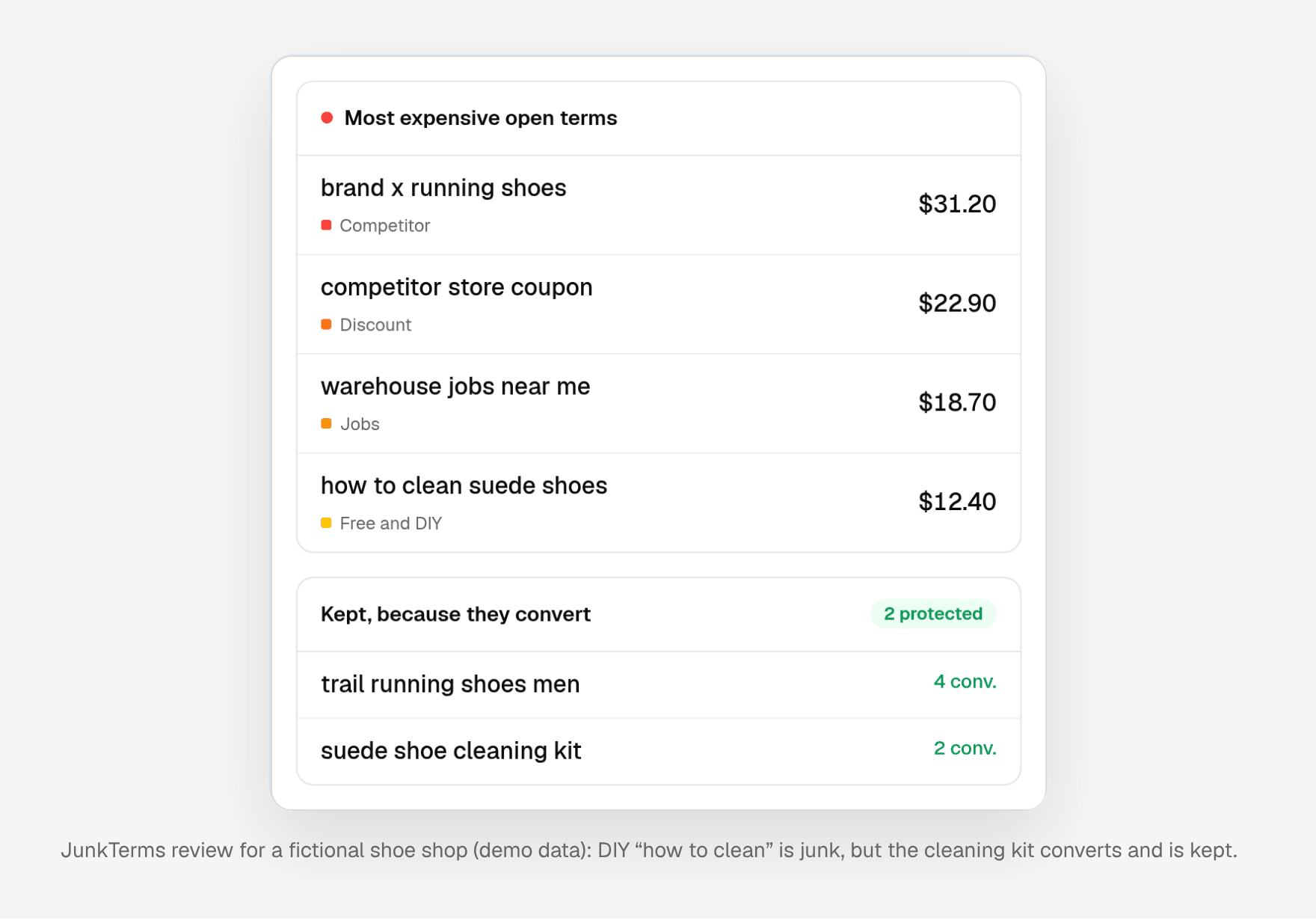Select the competitor store coupon term
1316x920 pixels.
456,287
